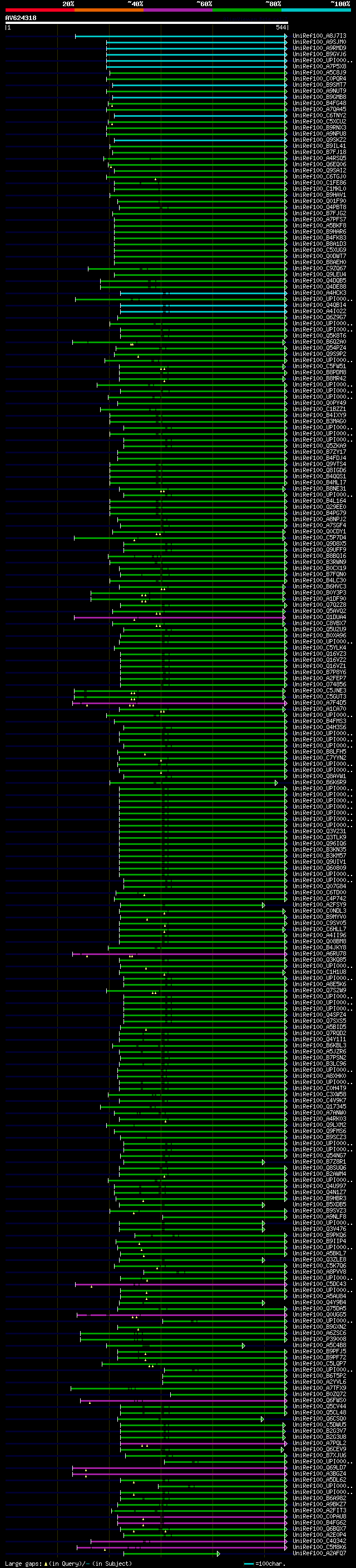
Task: Select the purple ~60% identity legend segment
Action: (x=177, y=10)
